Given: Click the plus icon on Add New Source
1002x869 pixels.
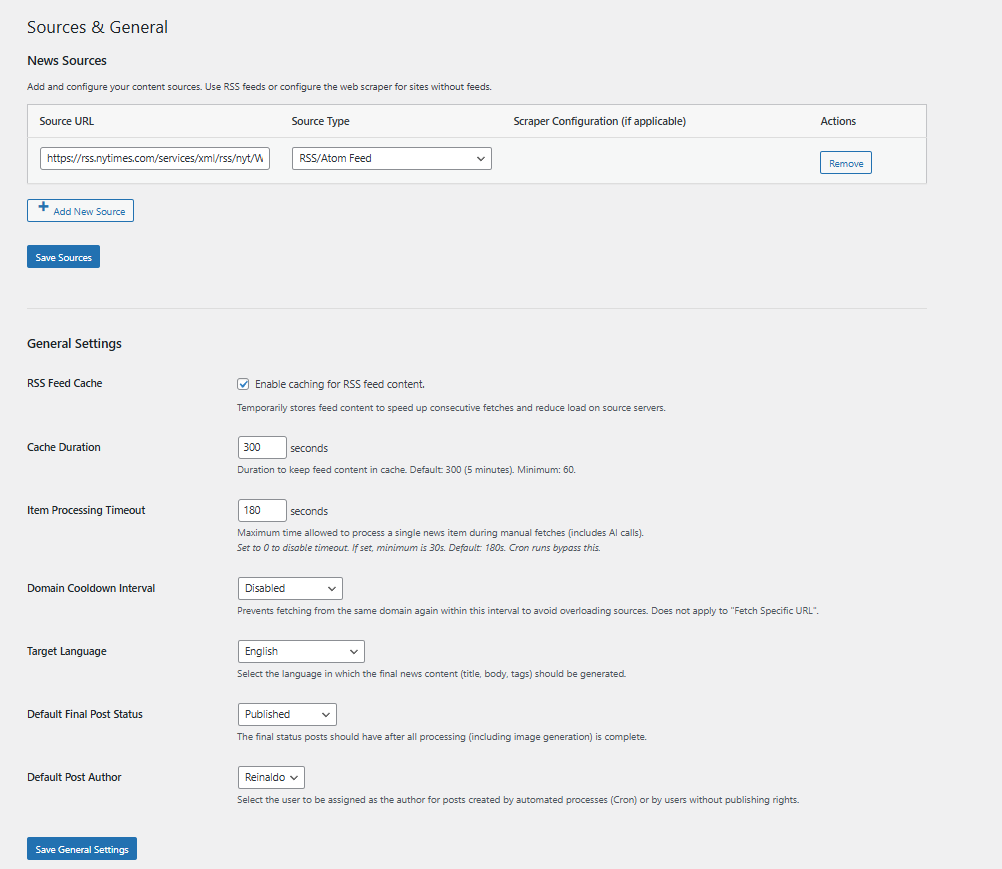Looking at the screenshot, I should [x=43, y=209].
